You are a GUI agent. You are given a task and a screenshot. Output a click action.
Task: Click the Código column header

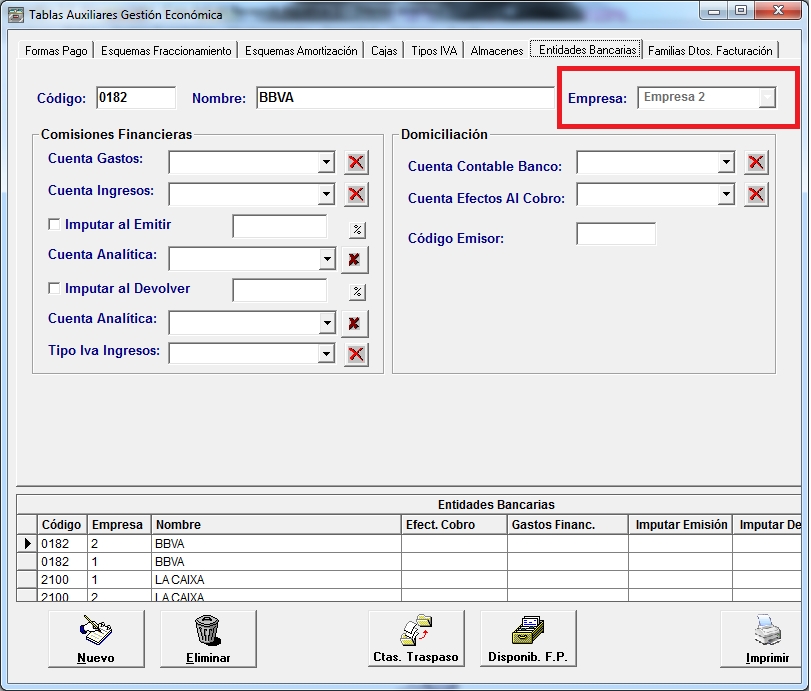pyautogui.click(x=62, y=524)
